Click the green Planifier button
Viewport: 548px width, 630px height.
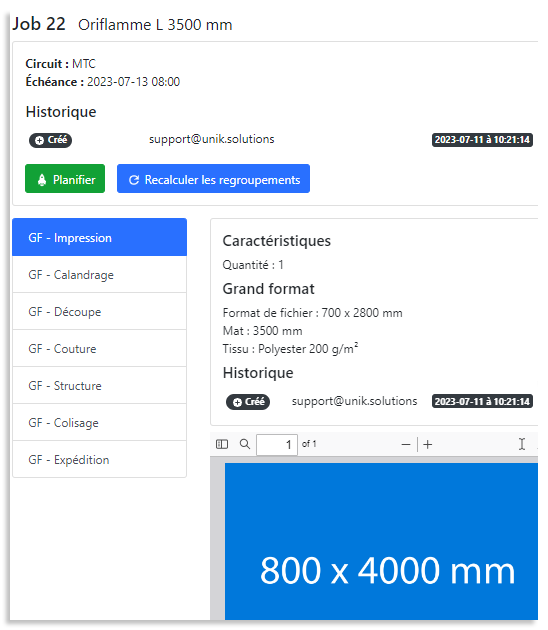click(x=65, y=178)
